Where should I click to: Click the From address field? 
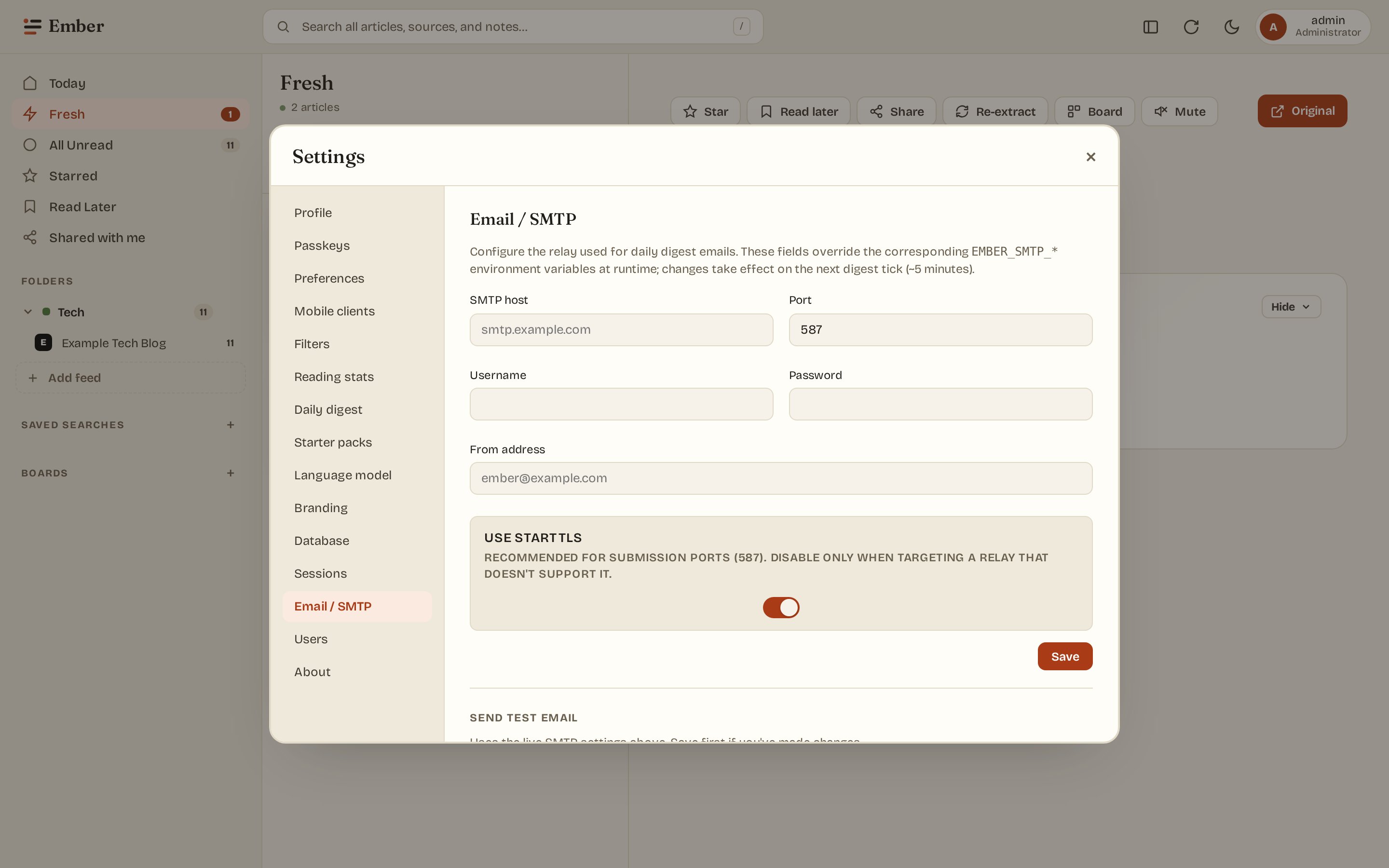[x=781, y=478]
